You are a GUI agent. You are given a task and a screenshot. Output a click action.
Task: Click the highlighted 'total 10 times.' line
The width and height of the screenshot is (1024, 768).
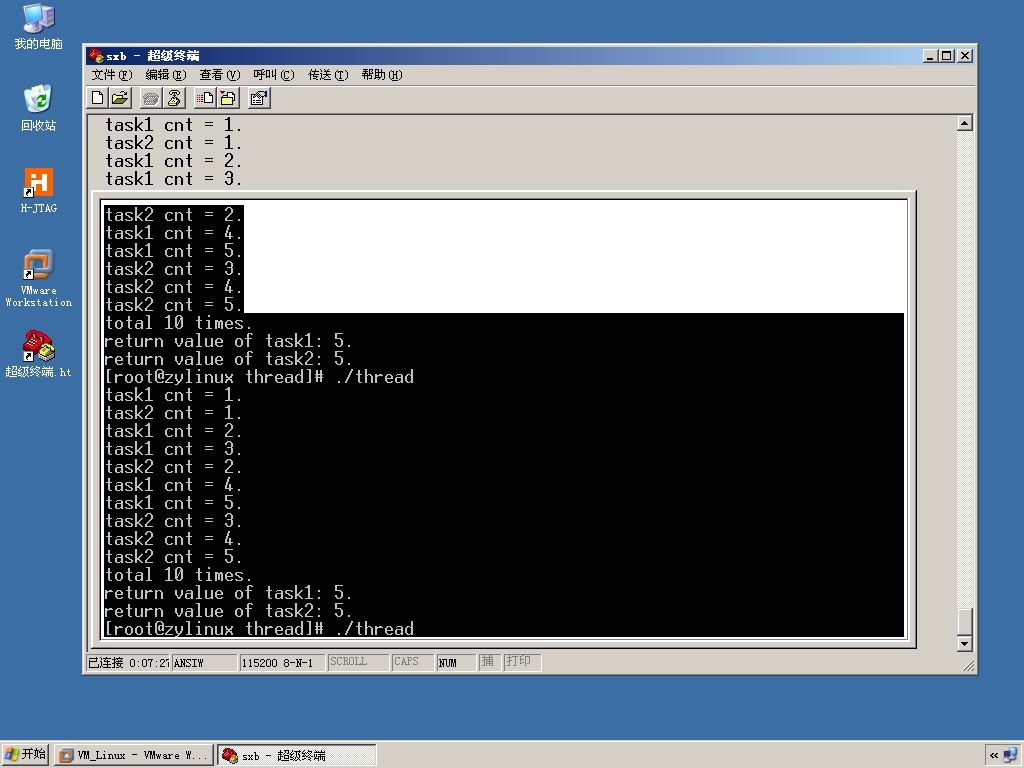178,323
